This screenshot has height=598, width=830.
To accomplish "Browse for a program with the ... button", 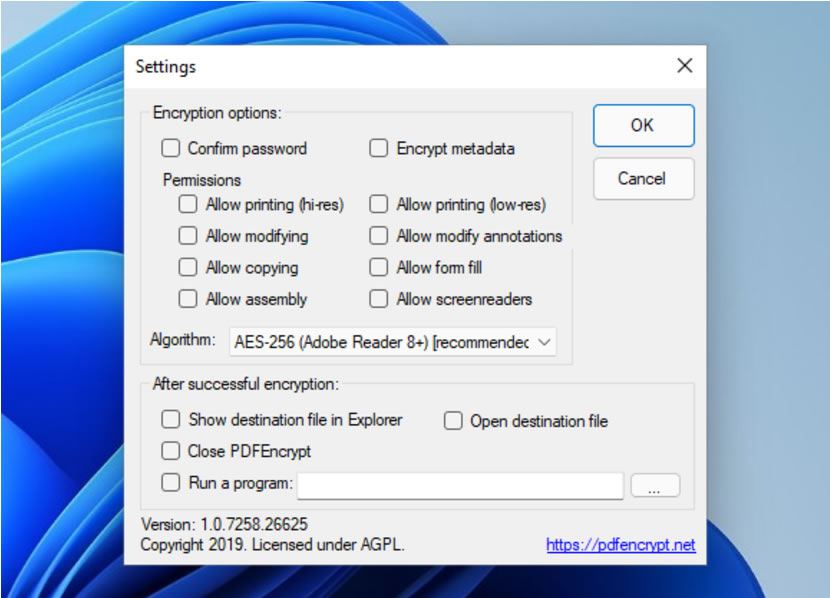I will (655, 485).
